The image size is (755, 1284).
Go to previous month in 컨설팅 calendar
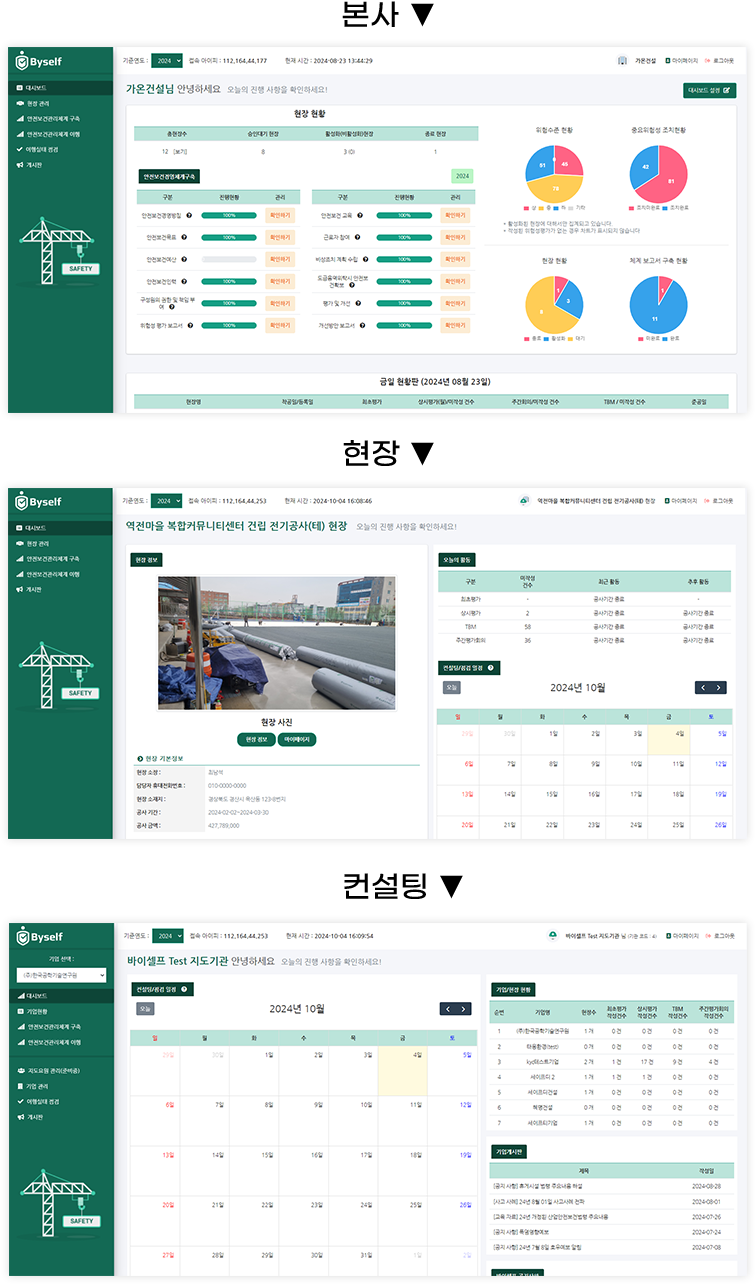click(x=448, y=1009)
